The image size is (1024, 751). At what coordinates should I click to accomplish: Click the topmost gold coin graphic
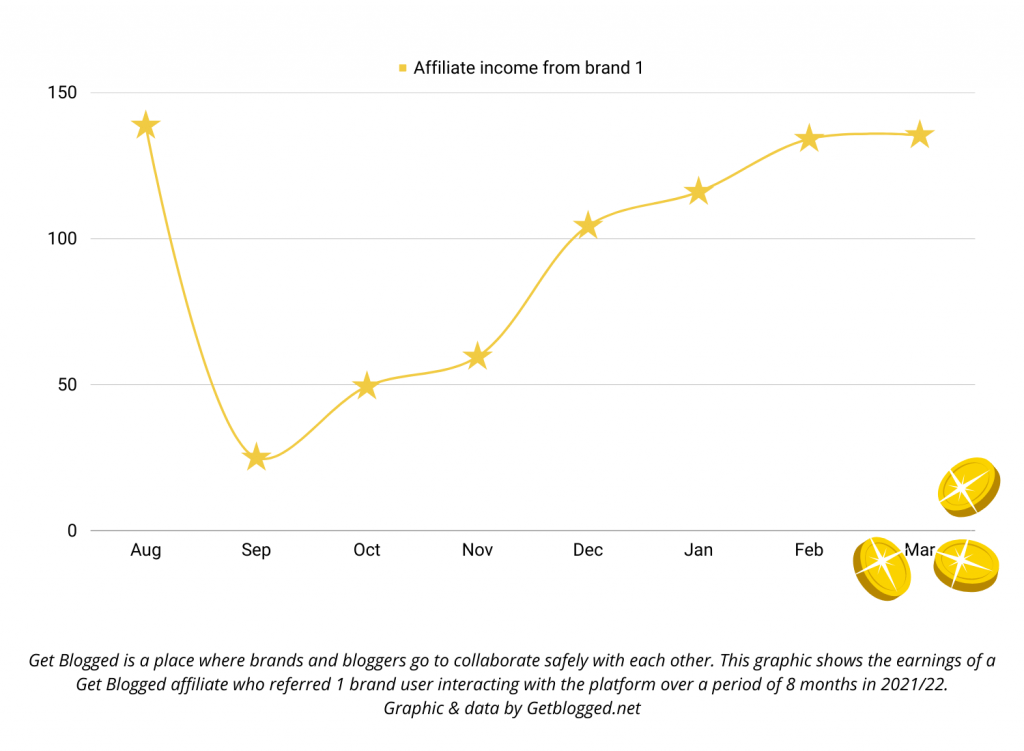(967, 486)
